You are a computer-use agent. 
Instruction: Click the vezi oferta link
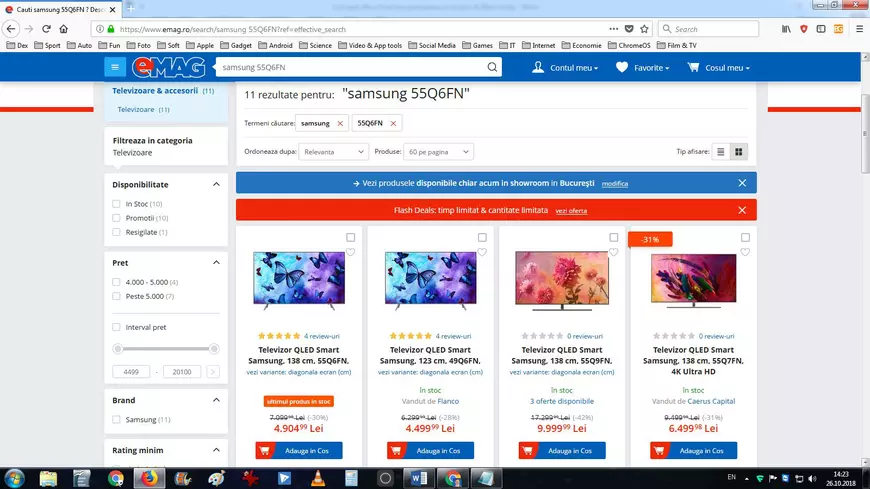(x=571, y=211)
